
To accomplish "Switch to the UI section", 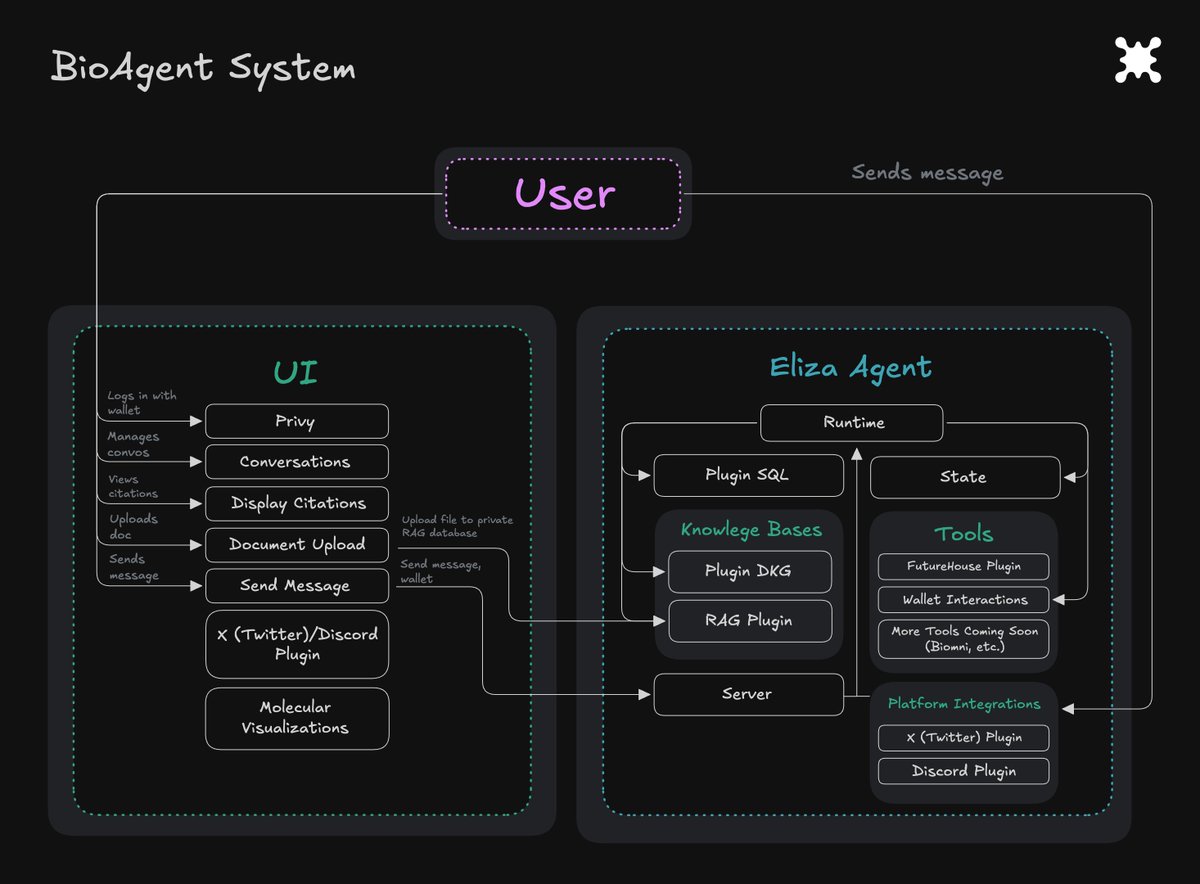I will [296, 371].
